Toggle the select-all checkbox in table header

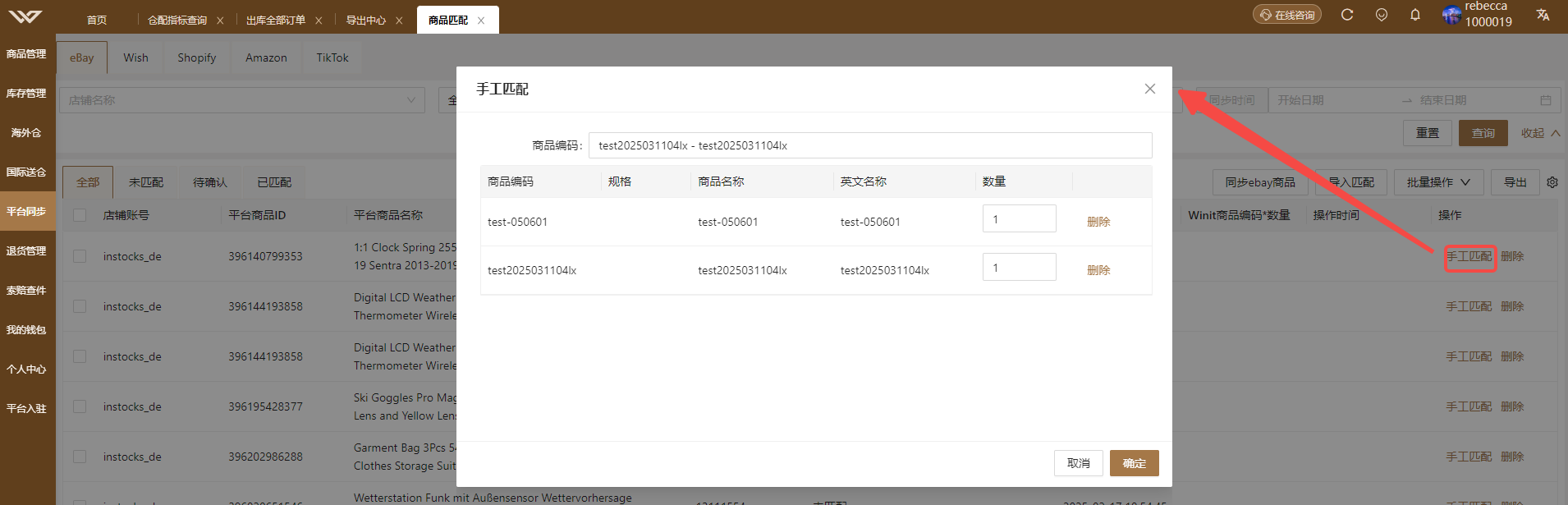coord(80,215)
